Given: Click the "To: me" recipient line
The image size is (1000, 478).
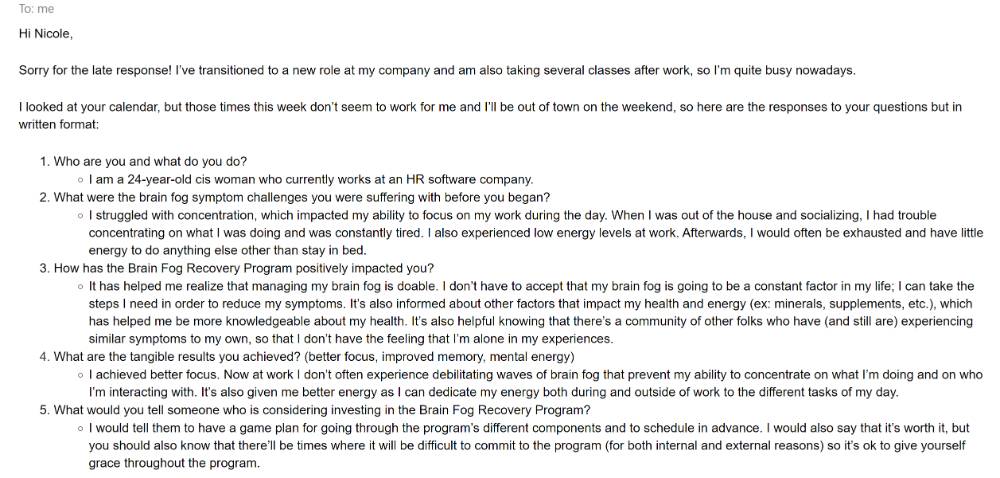Looking at the screenshot, I should pyautogui.click(x=36, y=9).
